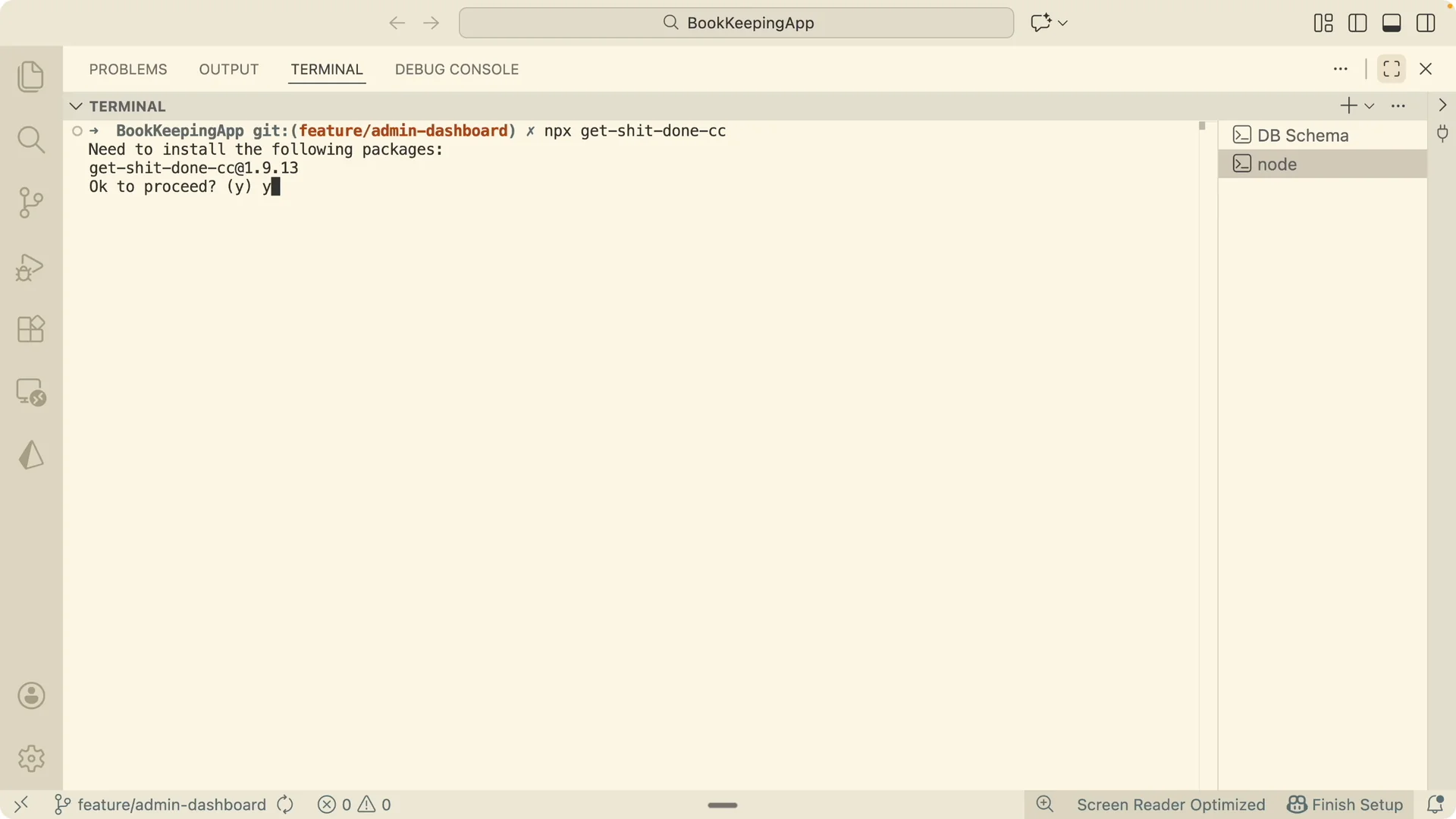Open remote window button in status bar
This screenshot has height=819, width=1456.
click(21, 805)
